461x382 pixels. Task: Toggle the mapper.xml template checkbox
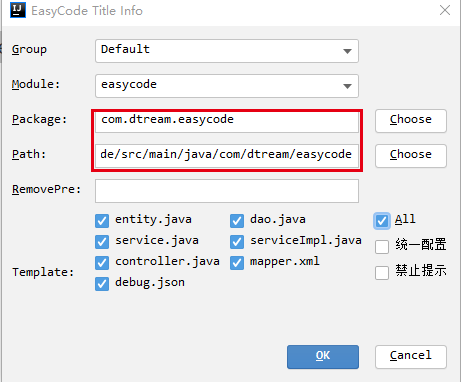point(237,263)
